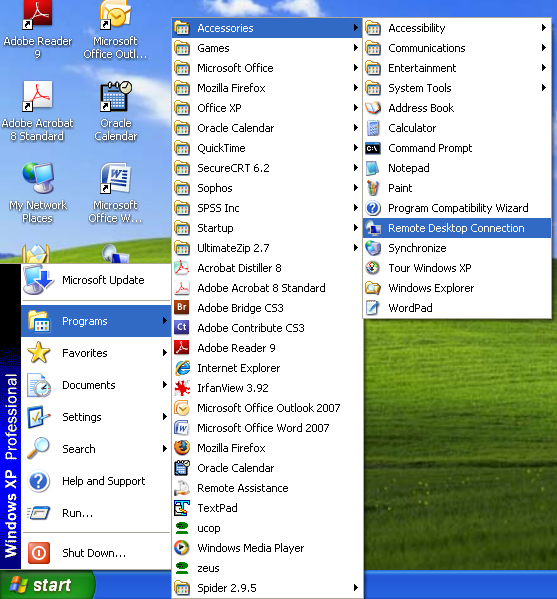Click the Oracle Calendar desktop shortcut
The height and width of the screenshot is (599, 557).
(116, 111)
